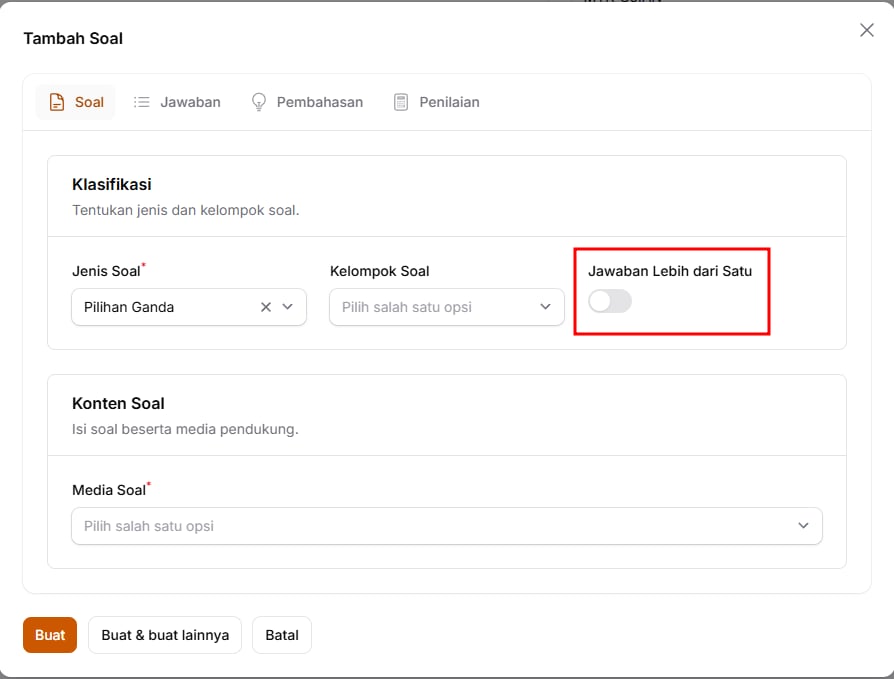The image size is (894, 679).
Task: Close the Tambah Soal dialog
Action: point(867,30)
